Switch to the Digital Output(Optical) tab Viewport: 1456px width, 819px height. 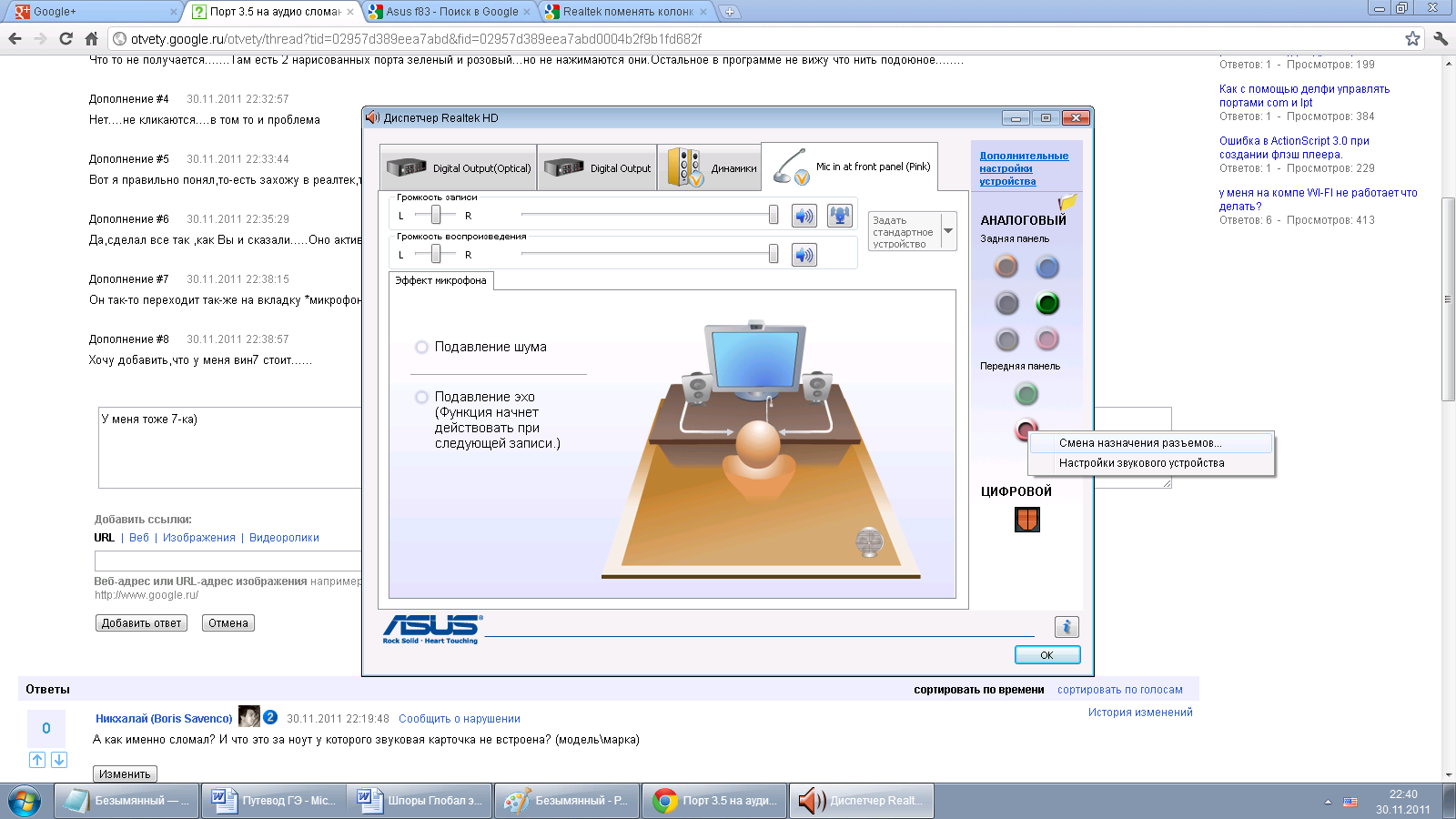tap(458, 167)
